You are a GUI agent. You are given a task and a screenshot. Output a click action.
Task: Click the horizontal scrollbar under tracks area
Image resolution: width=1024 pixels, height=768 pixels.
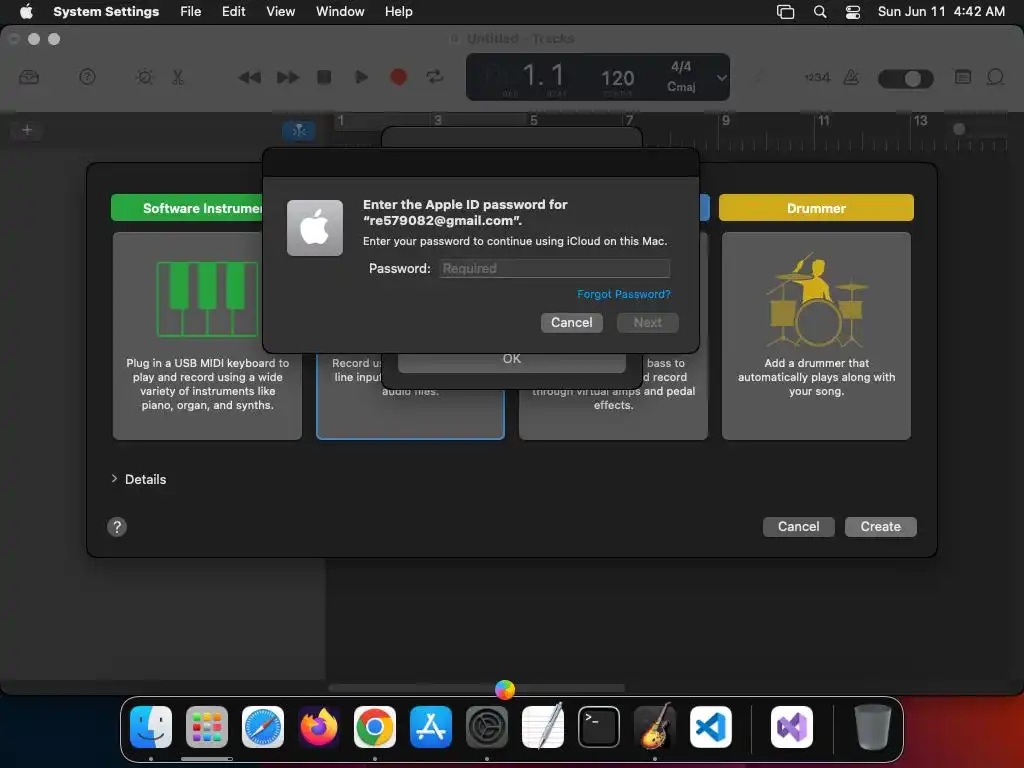point(477,688)
